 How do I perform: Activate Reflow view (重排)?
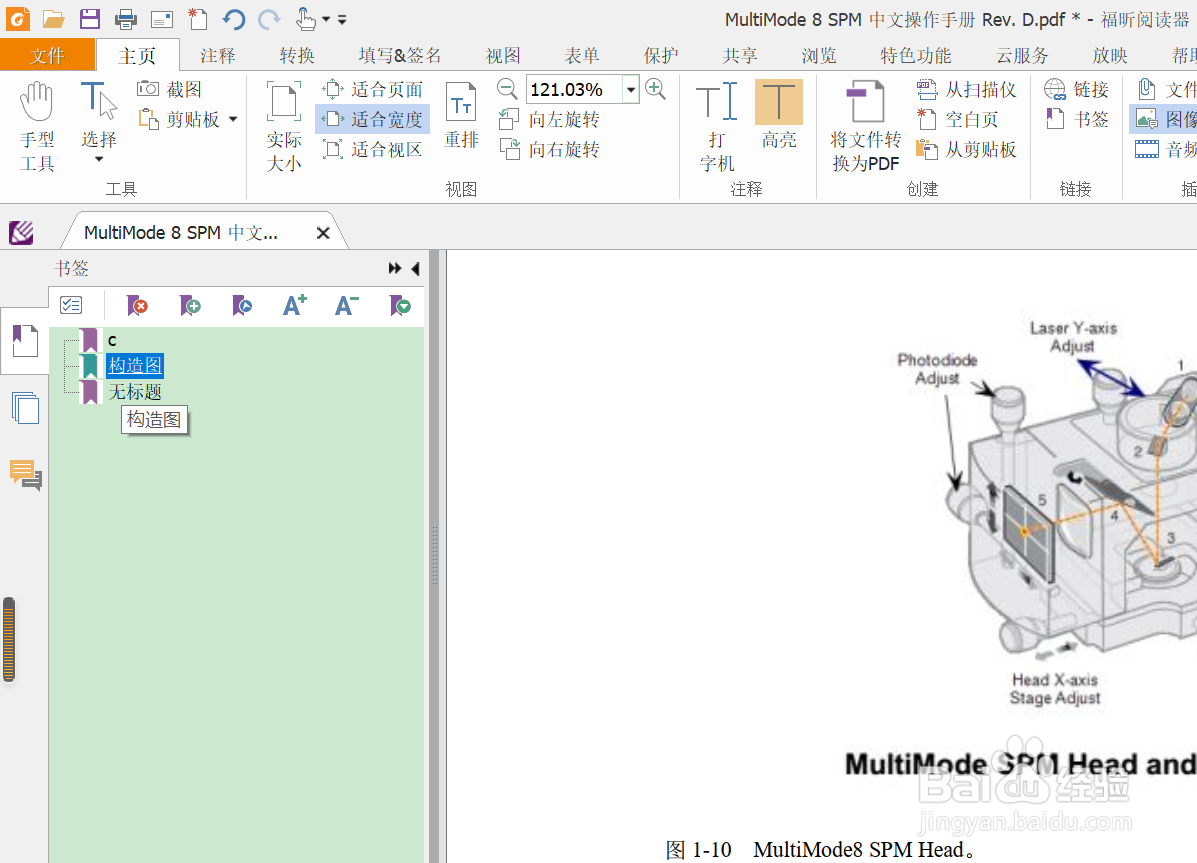[x=461, y=115]
